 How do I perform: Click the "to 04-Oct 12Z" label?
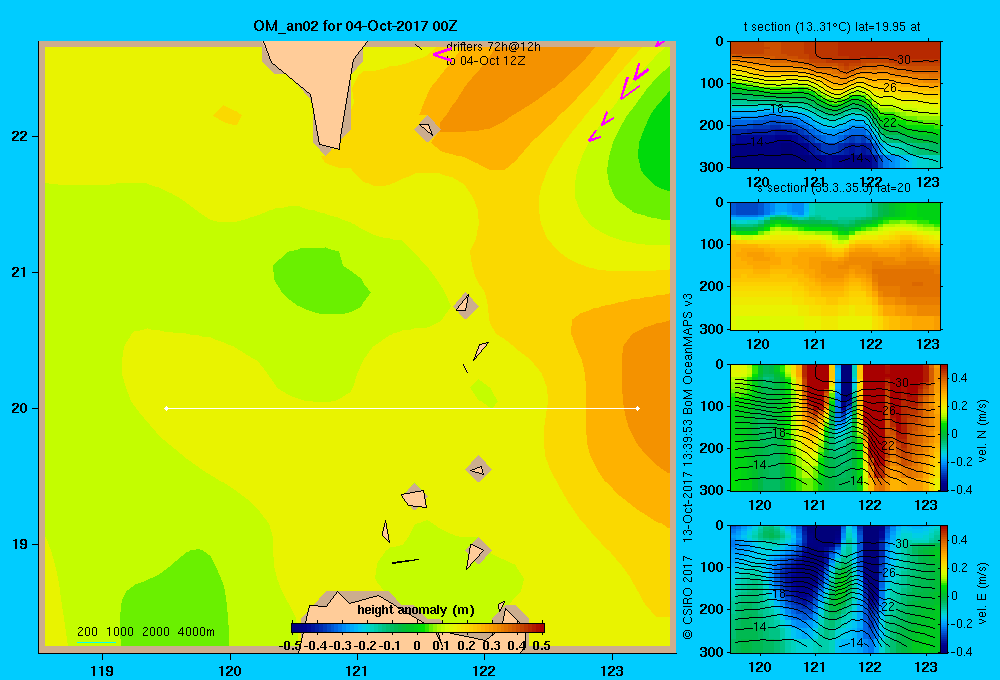coord(485,61)
